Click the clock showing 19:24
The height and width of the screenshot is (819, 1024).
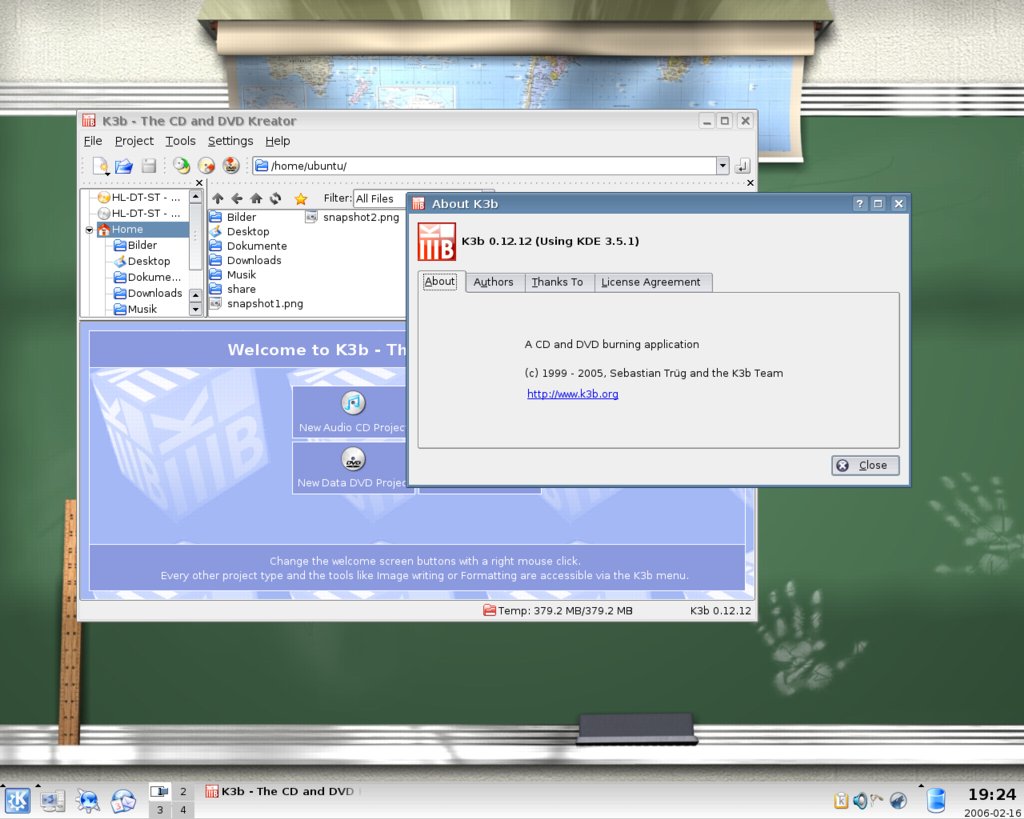point(991,795)
